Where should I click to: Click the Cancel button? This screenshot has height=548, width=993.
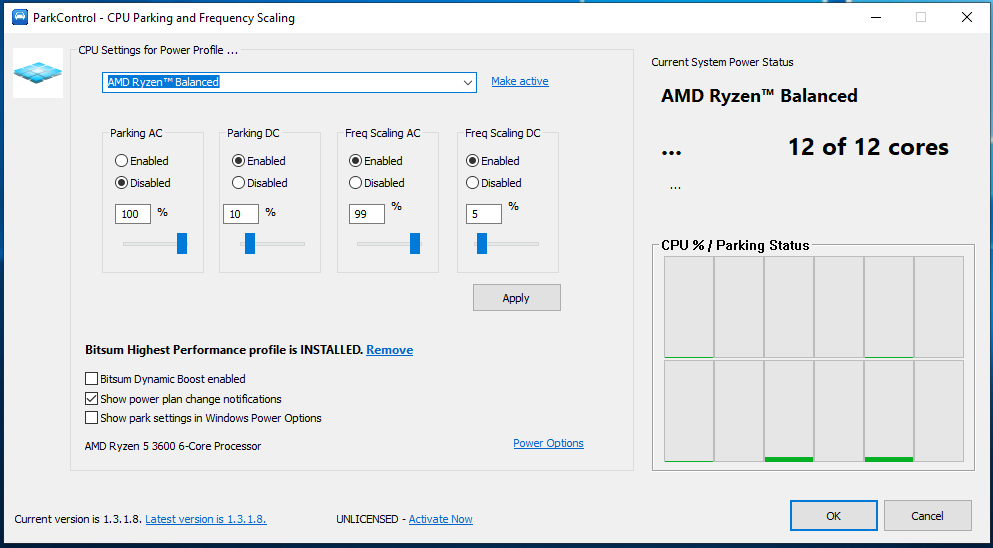[x=927, y=516]
